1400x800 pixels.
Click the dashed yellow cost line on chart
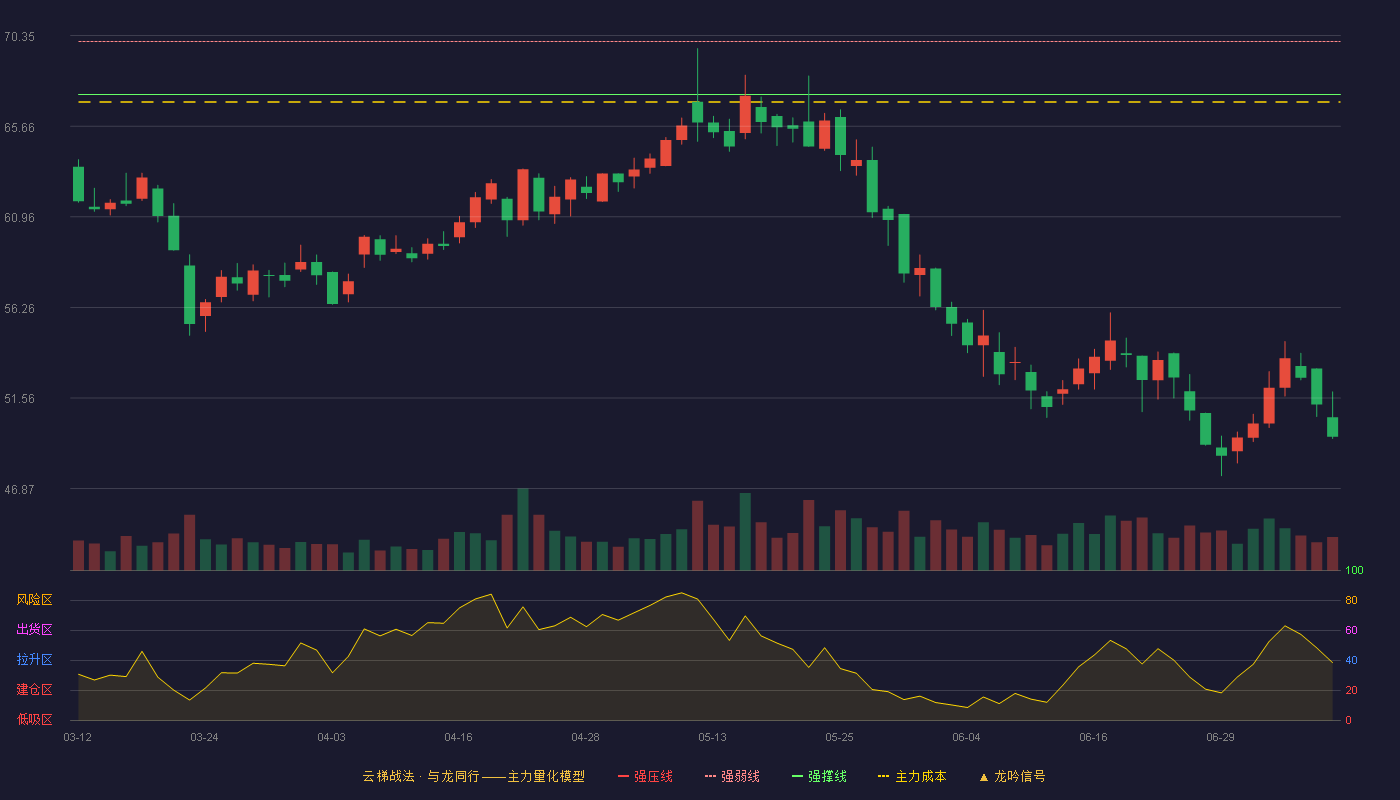coord(709,102)
